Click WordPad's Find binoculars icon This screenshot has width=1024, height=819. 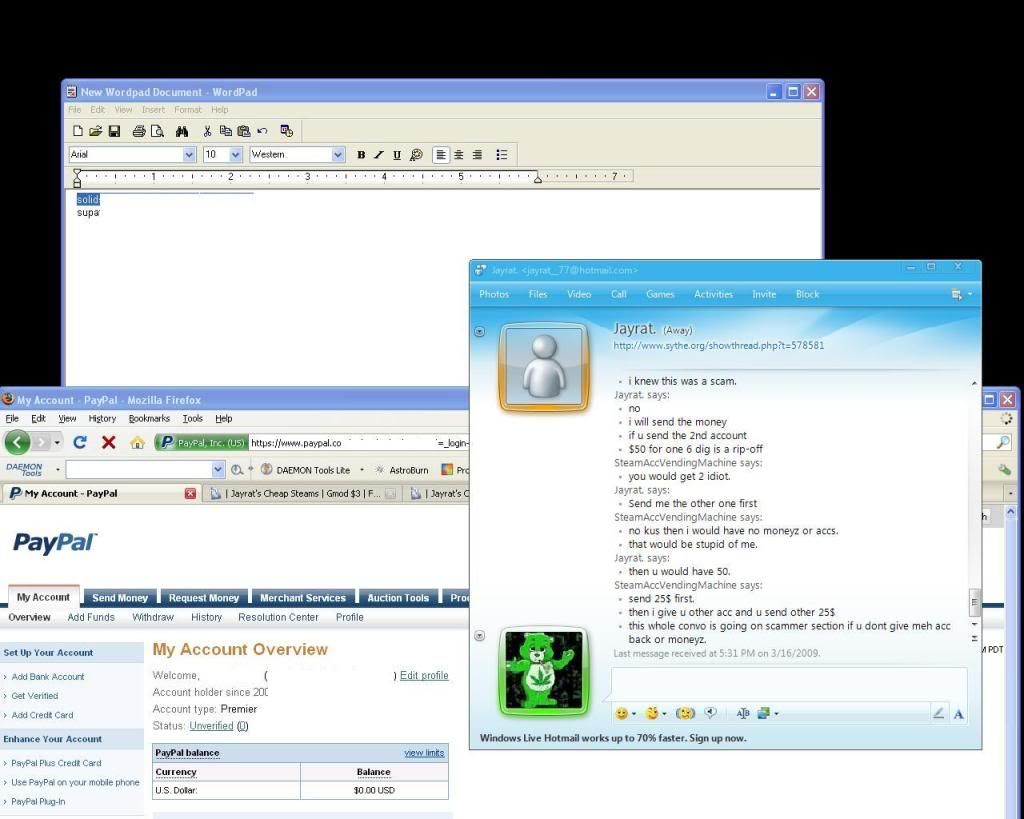(182, 131)
